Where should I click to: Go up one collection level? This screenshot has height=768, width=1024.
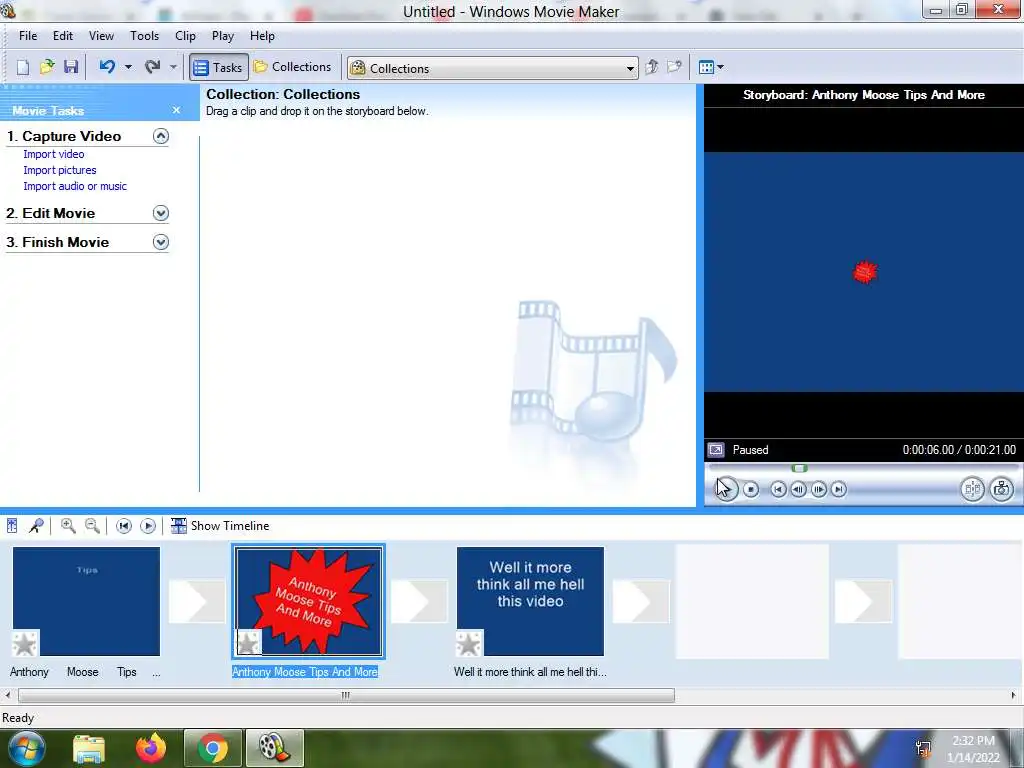tap(651, 67)
